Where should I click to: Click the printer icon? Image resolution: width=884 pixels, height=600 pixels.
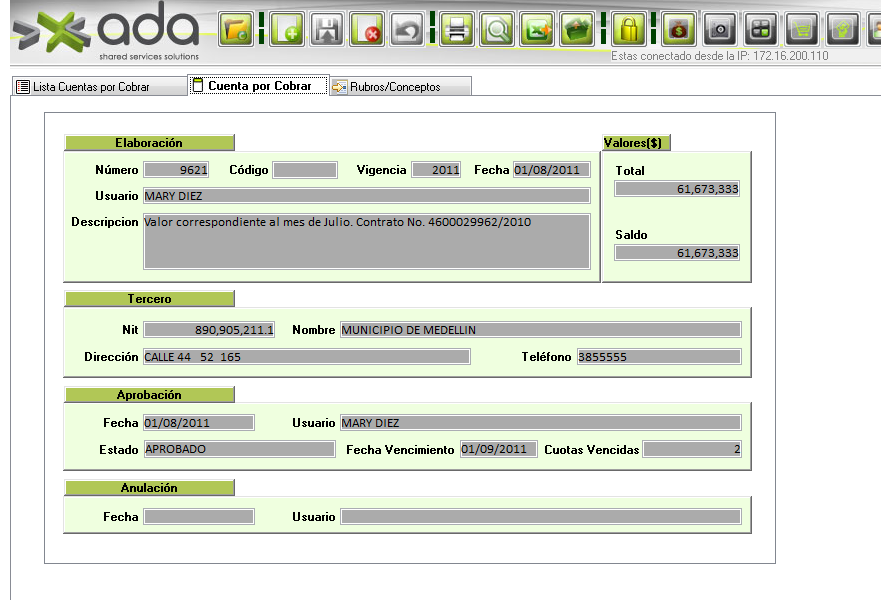[457, 29]
